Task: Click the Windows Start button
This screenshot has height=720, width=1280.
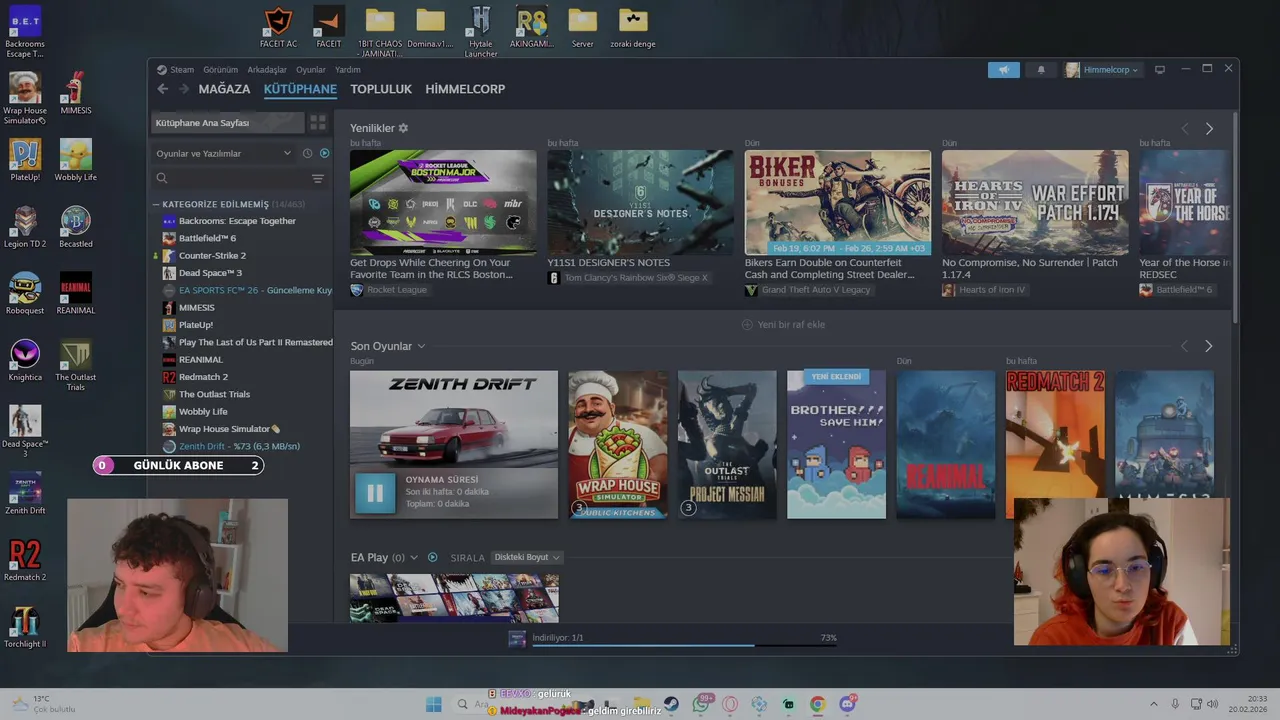Action: click(x=434, y=704)
